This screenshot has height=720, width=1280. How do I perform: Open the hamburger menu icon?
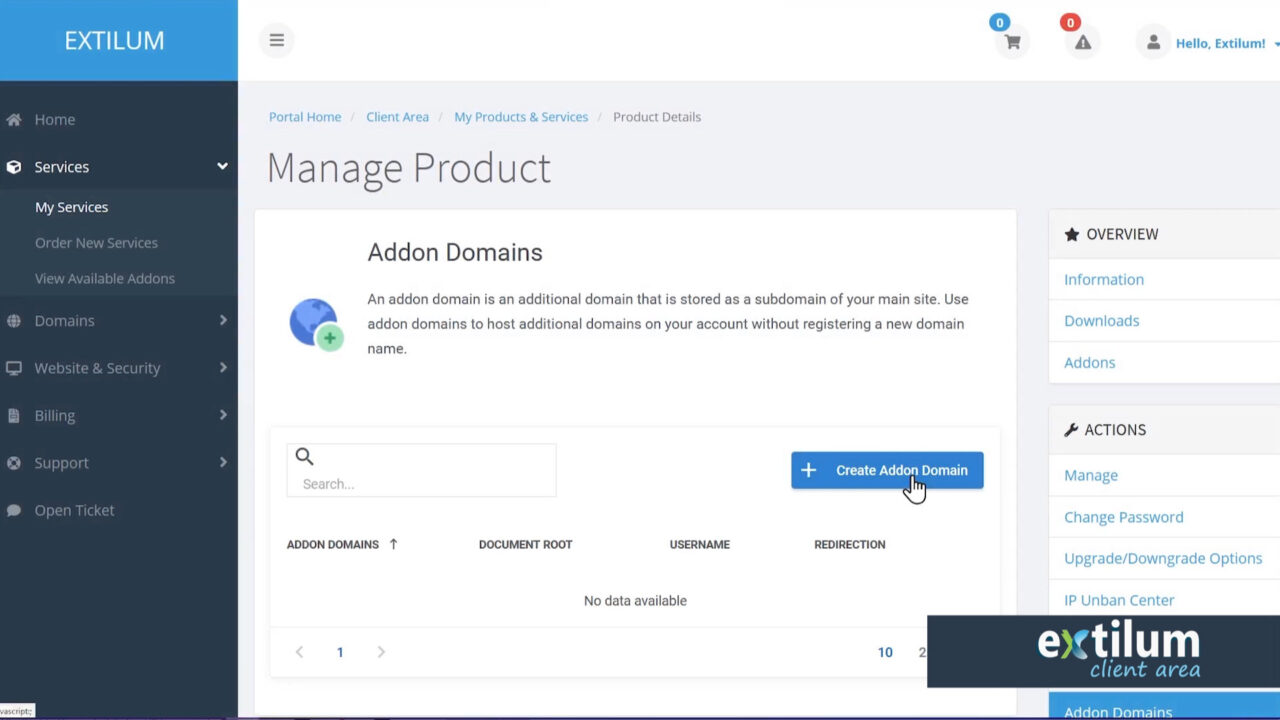[x=276, y=40]
